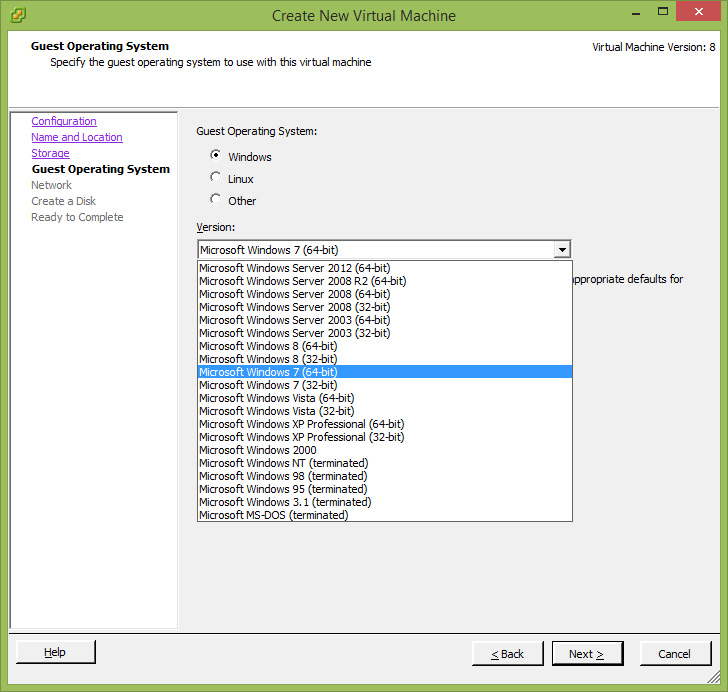Screen dimensions: 728x692
Task: Click the window resize grip corner
Action: [714, 678]
